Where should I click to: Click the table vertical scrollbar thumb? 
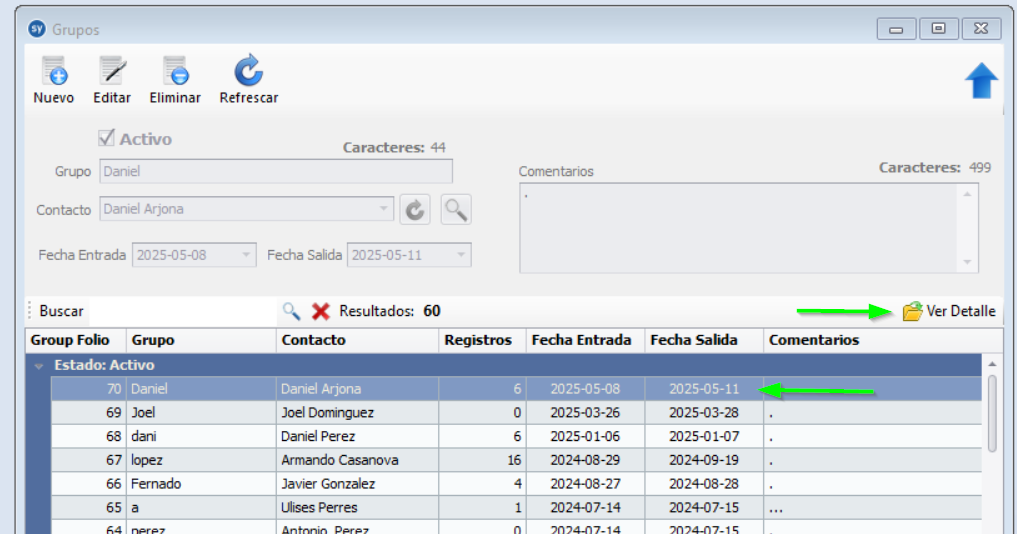[992, 413]
